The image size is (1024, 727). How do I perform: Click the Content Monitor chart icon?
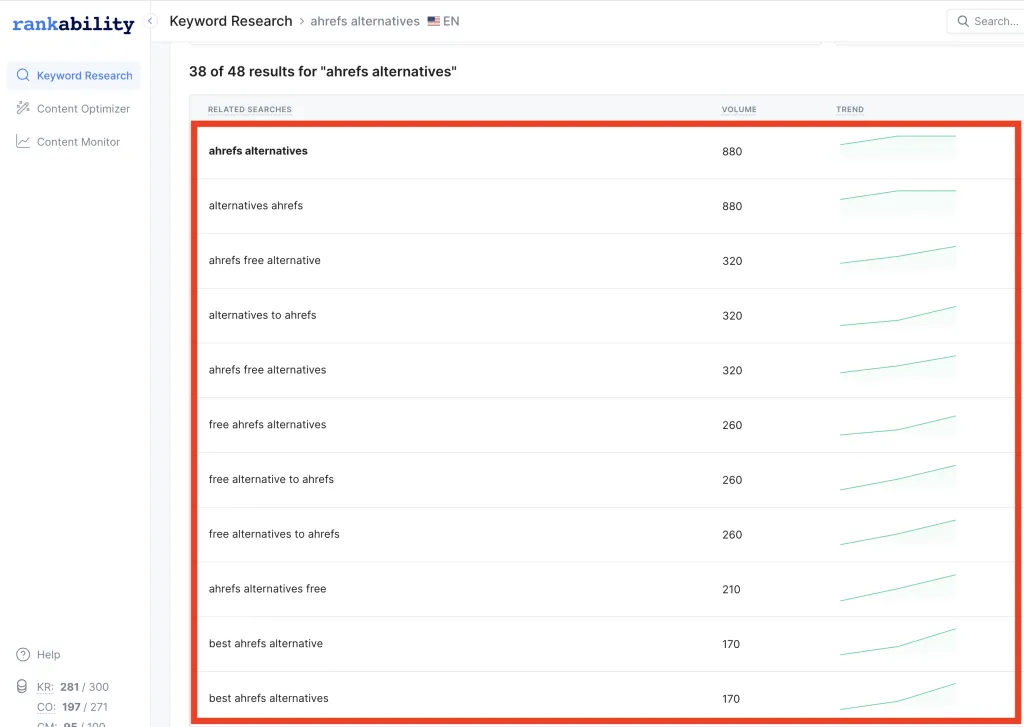[23, 142]
